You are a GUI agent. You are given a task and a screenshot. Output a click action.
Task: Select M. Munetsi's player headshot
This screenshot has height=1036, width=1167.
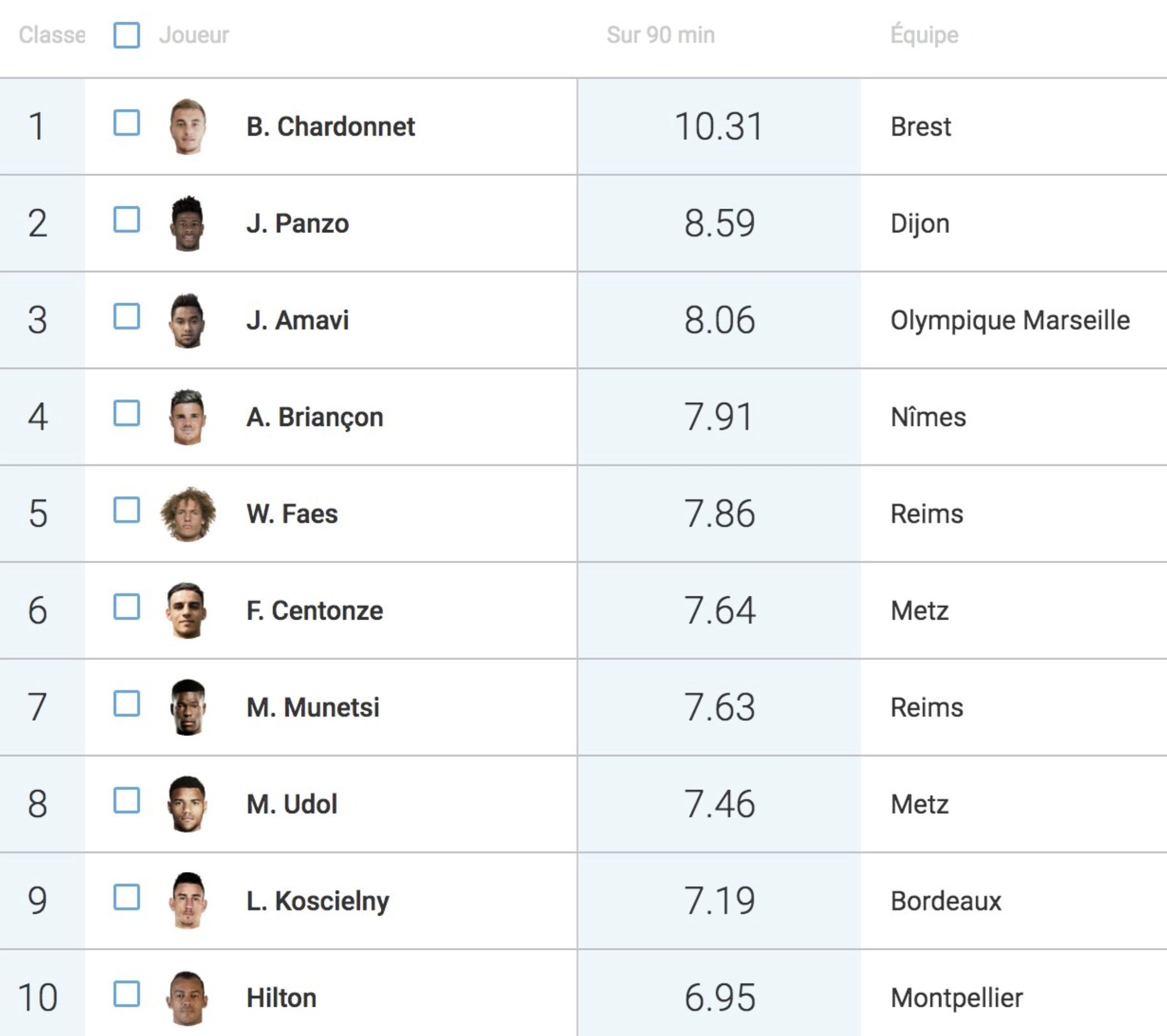point(188,707)
